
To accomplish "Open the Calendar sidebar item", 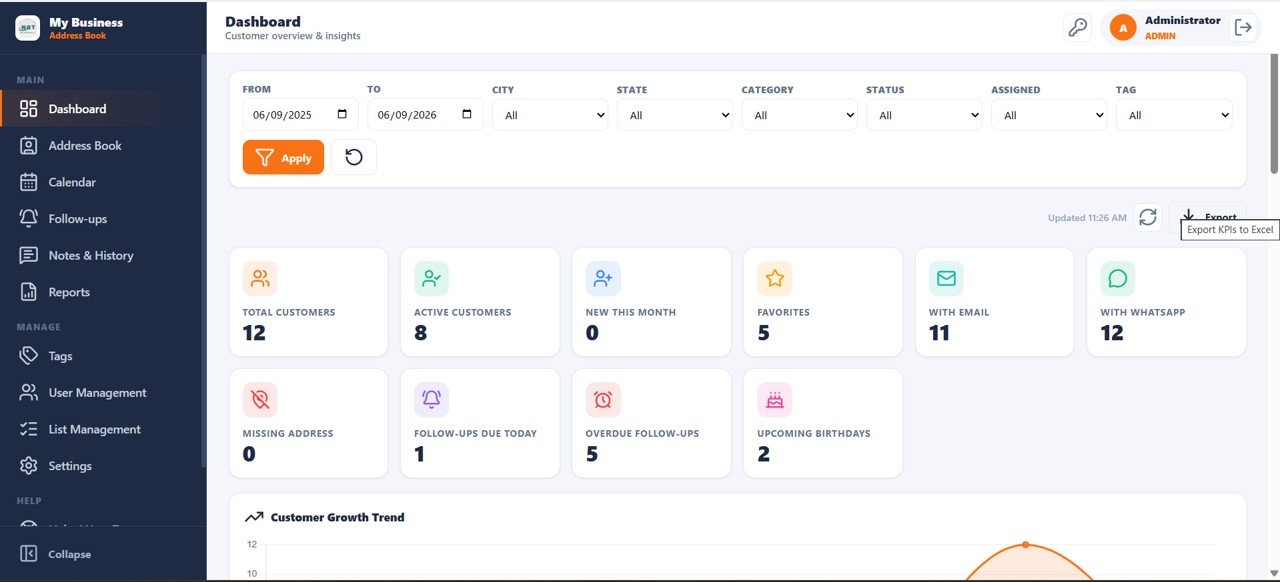I will point(101,182).
